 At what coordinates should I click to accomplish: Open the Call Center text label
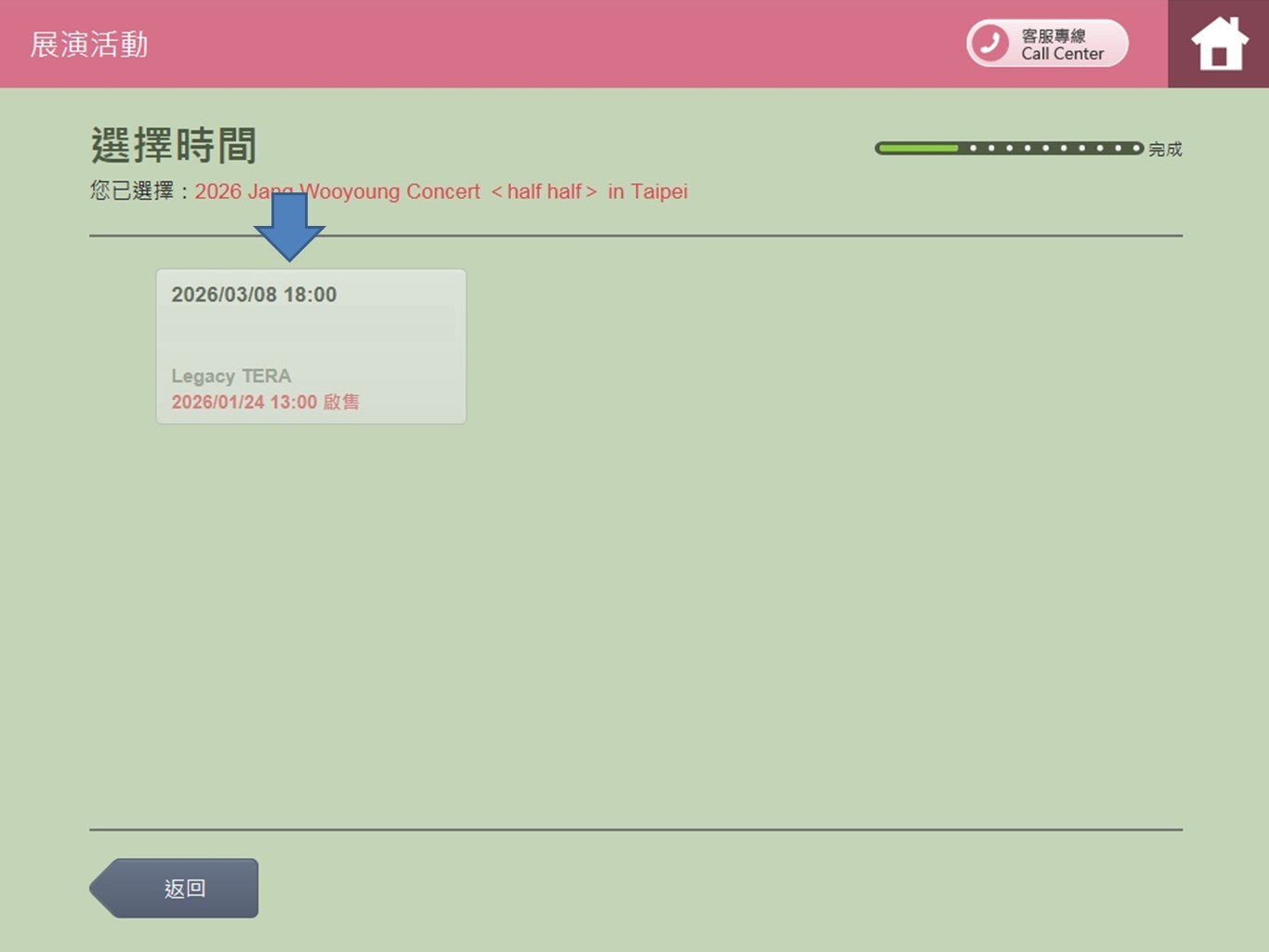pos(1062,54)
